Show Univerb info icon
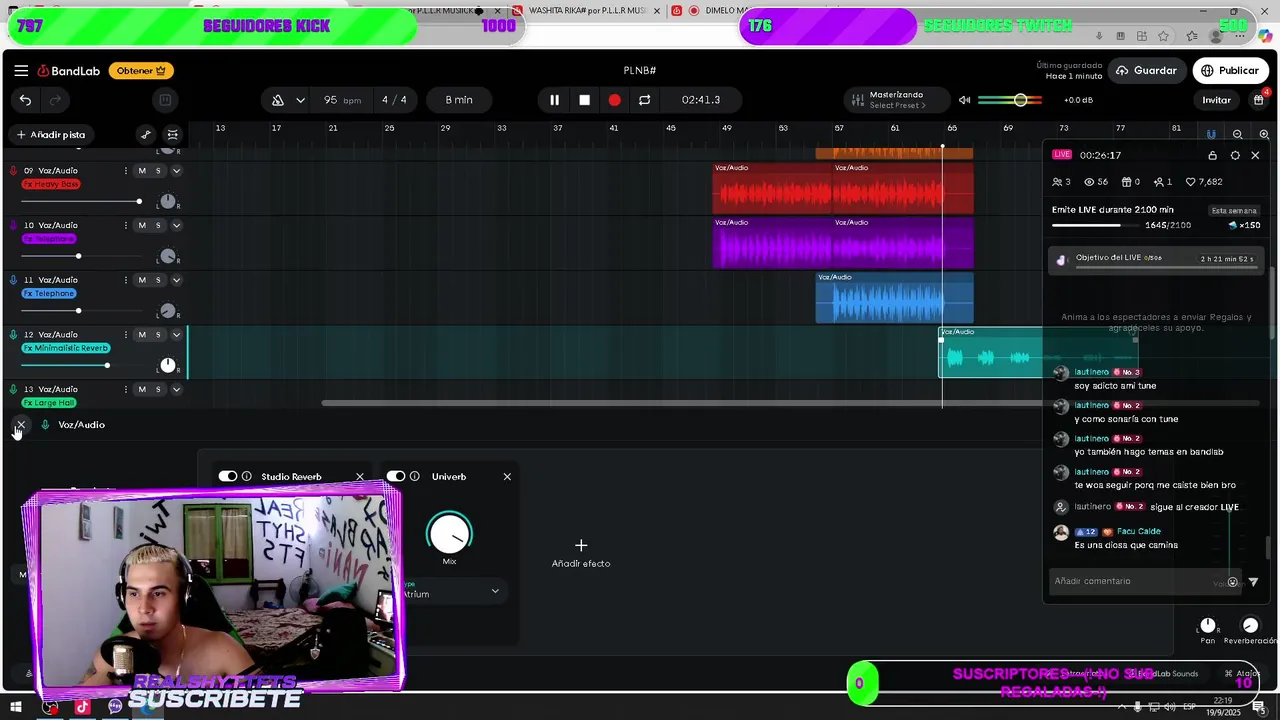1280x720 pixels. [414, 477]
